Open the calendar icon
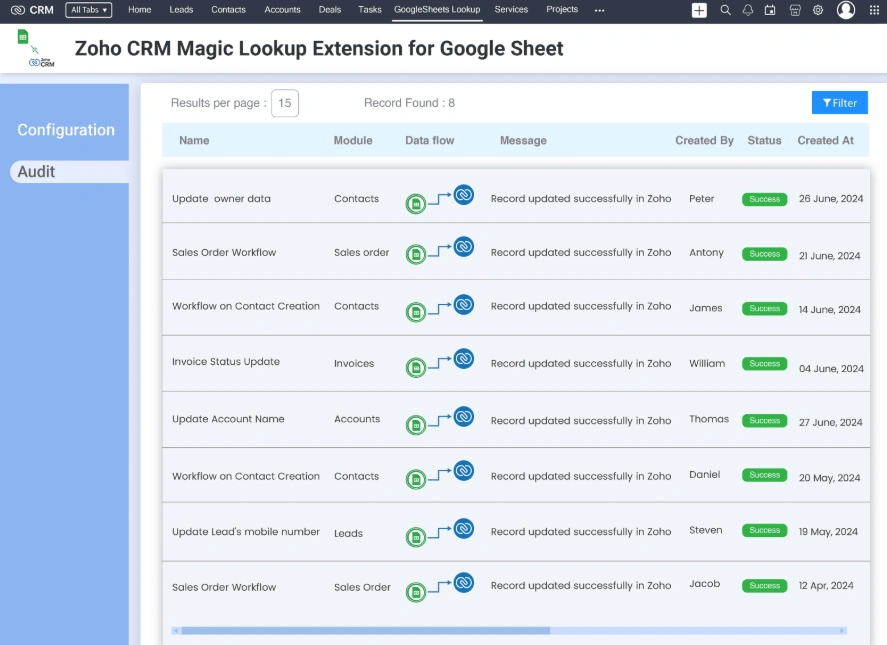The height and width of the screenshot is (645, 887). [x=771, y=11]
